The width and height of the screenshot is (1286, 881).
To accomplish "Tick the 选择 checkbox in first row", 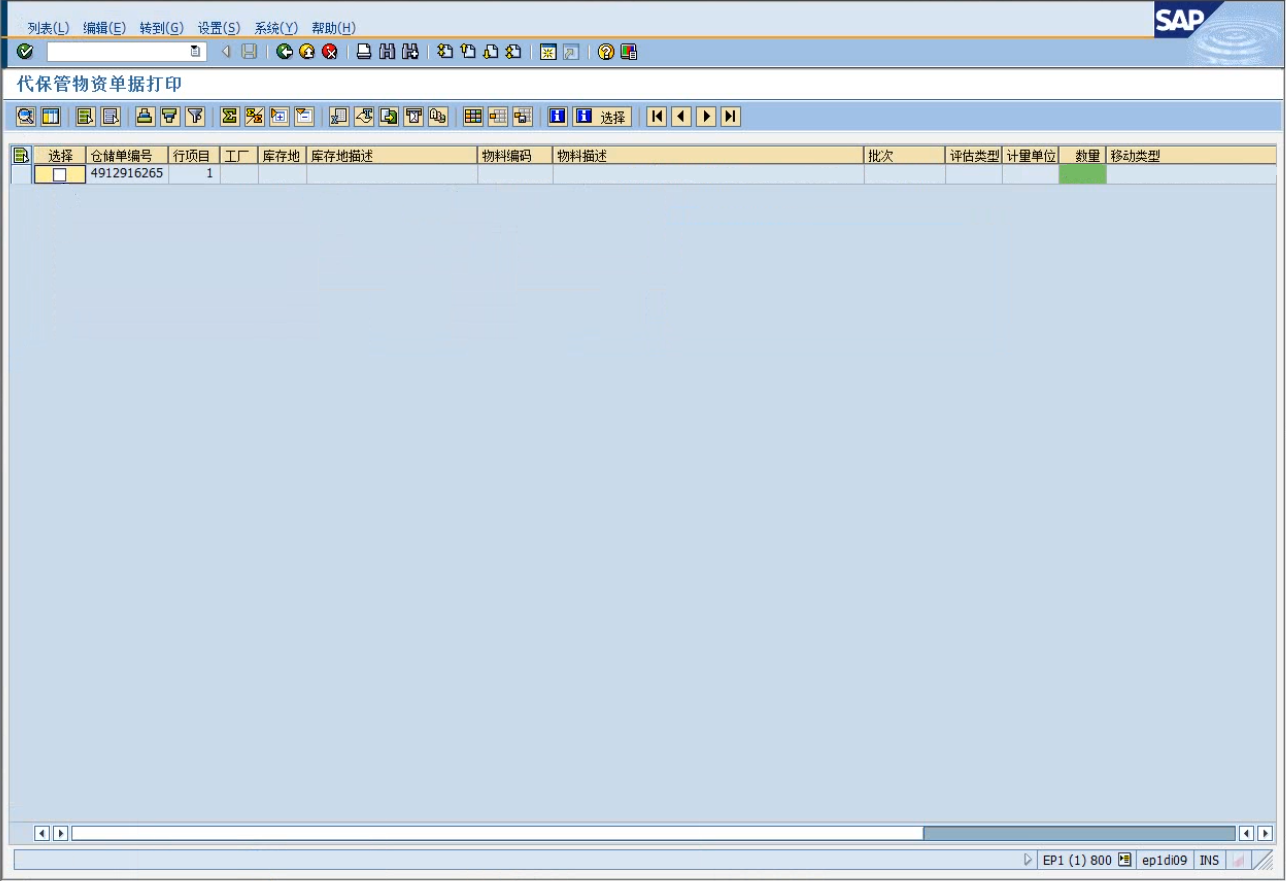I will coord(60,175).
